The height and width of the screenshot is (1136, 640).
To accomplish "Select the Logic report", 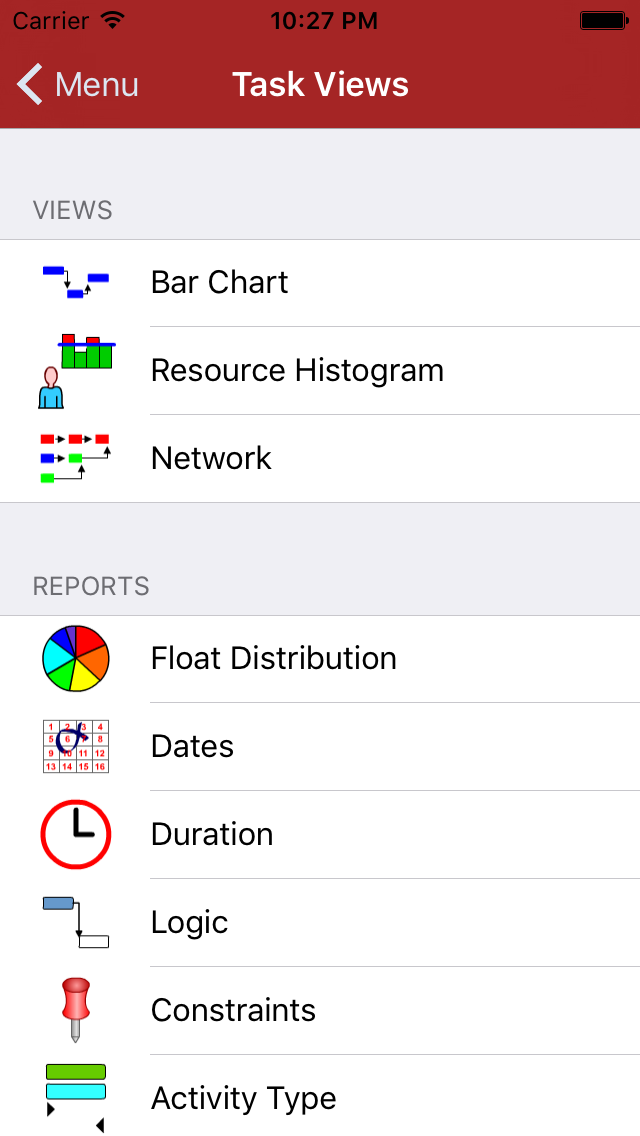I will click(189, 923).
